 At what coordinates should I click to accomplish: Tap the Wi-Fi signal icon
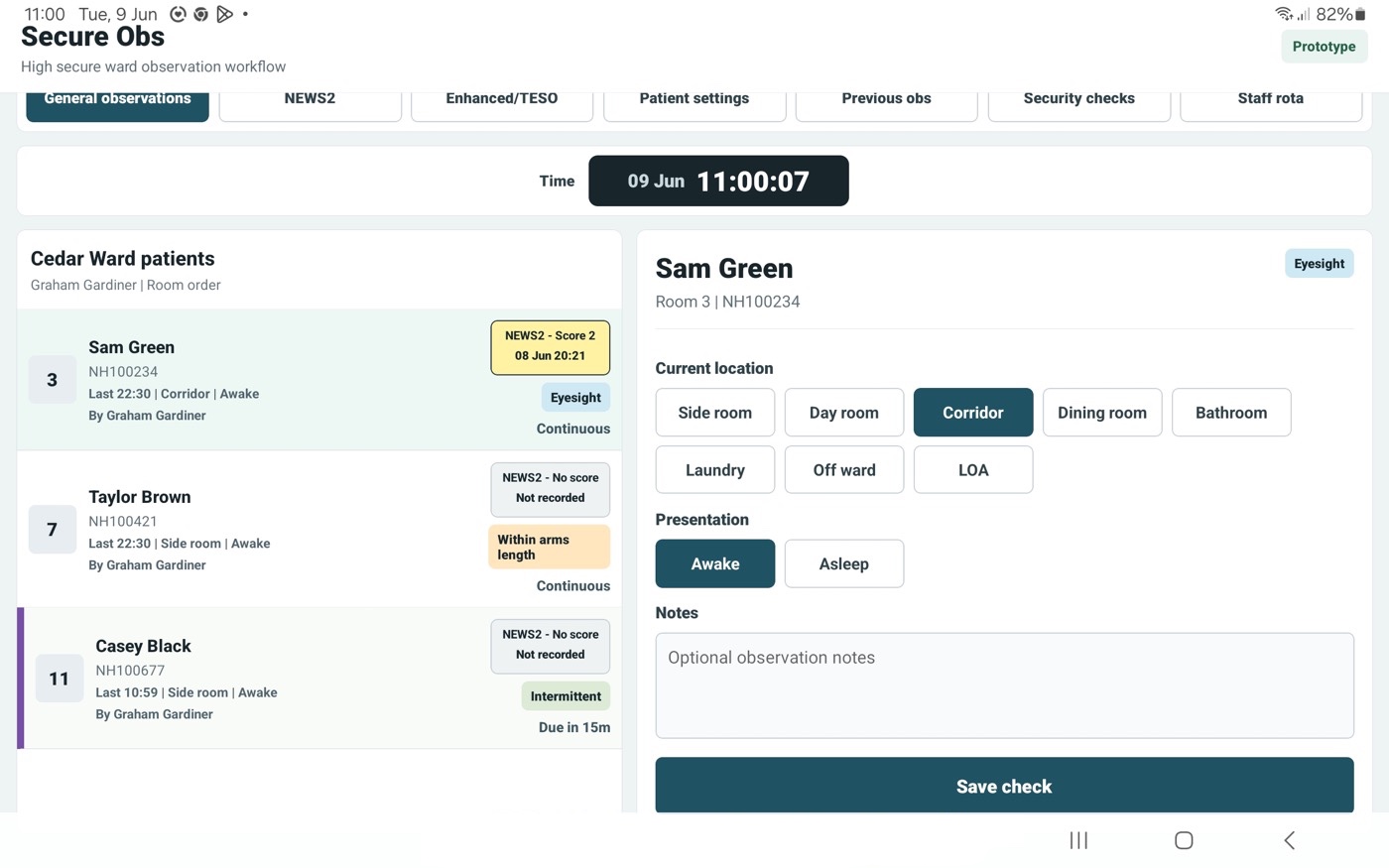(1284, 14)
